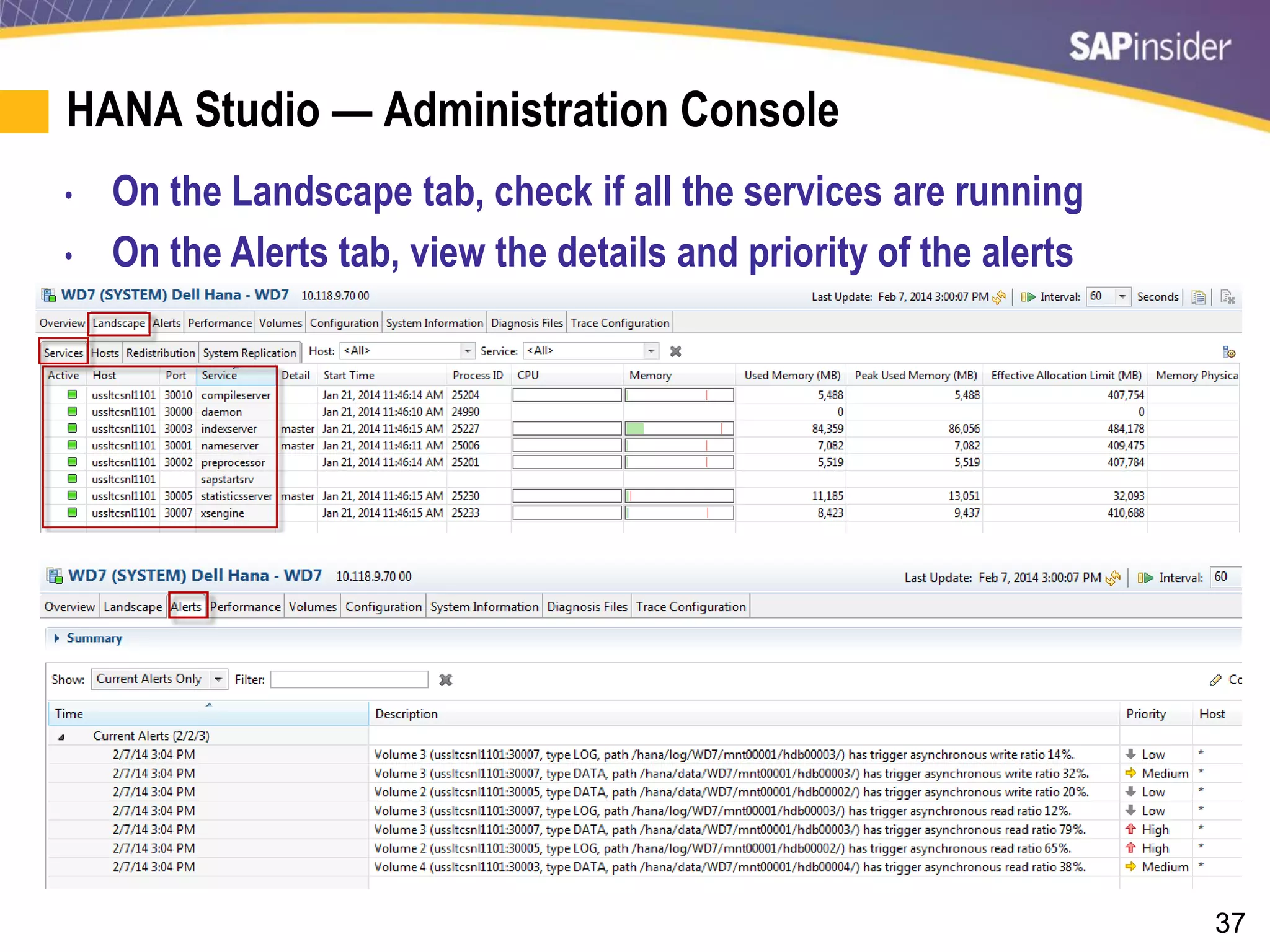Click green active status of nameserver

(x=72, y=444)
